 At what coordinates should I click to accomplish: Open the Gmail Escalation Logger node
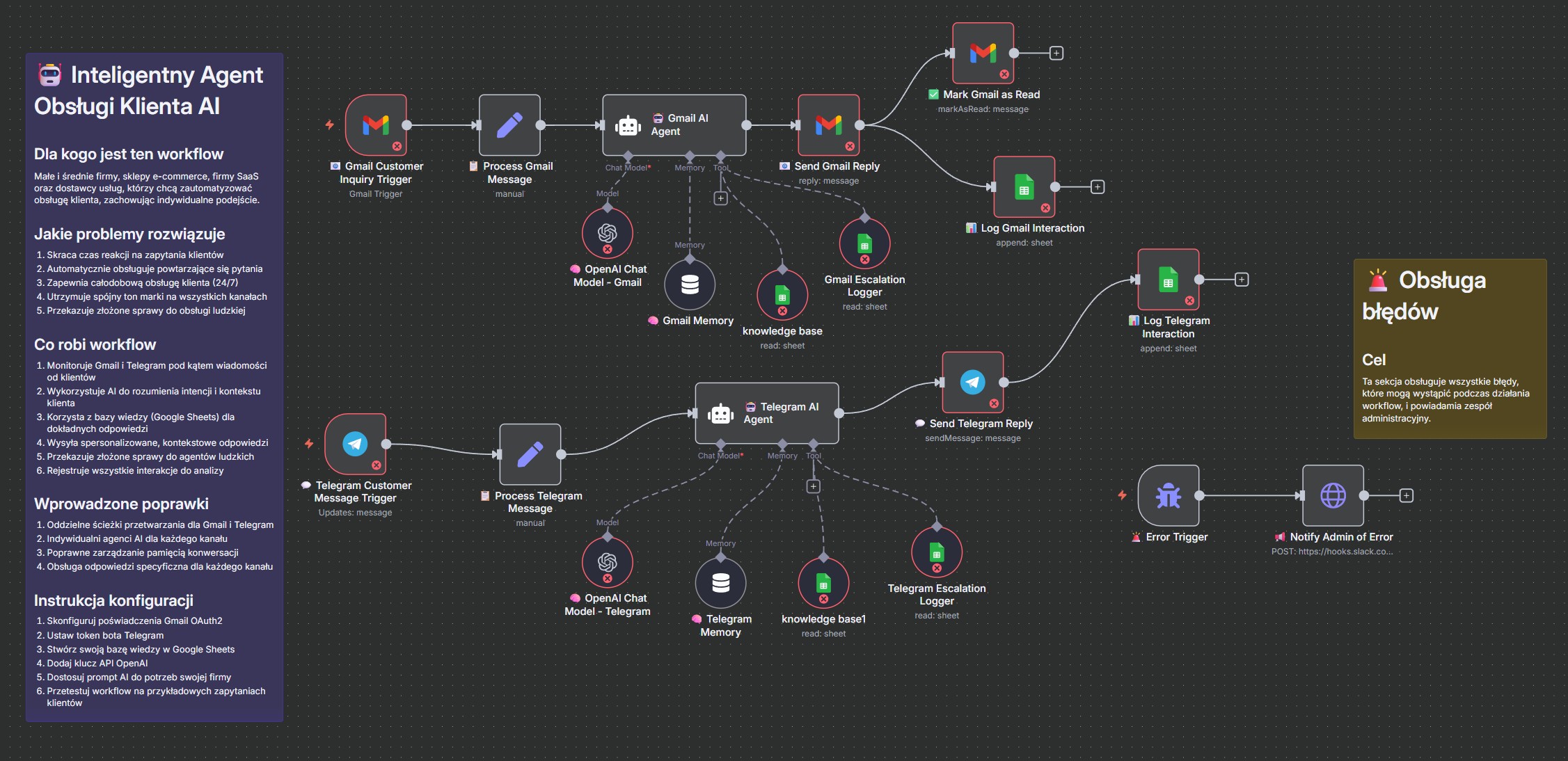(x=864, y=243)
